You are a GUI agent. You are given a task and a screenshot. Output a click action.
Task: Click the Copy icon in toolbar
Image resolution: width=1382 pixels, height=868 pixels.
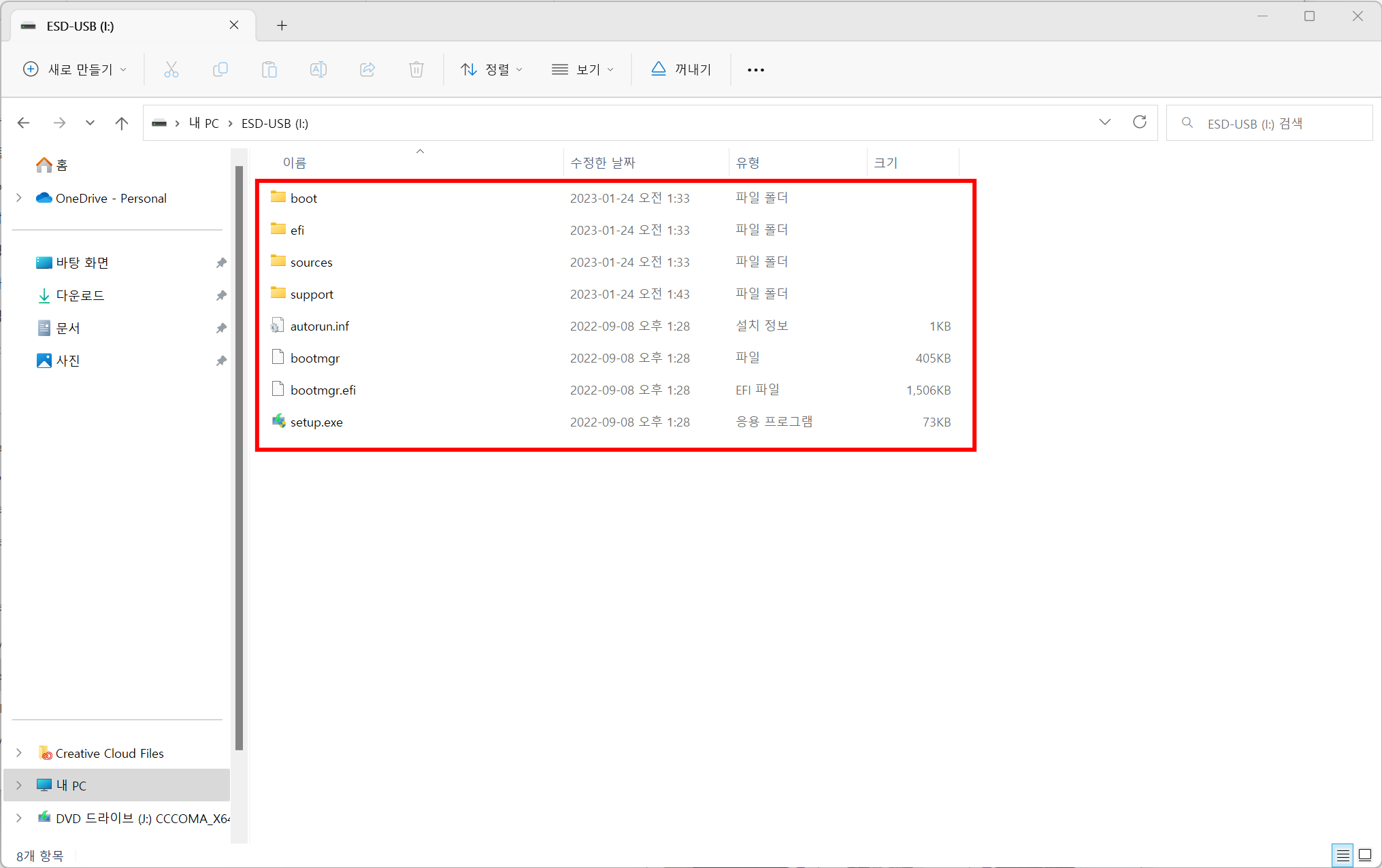point(220,69)
